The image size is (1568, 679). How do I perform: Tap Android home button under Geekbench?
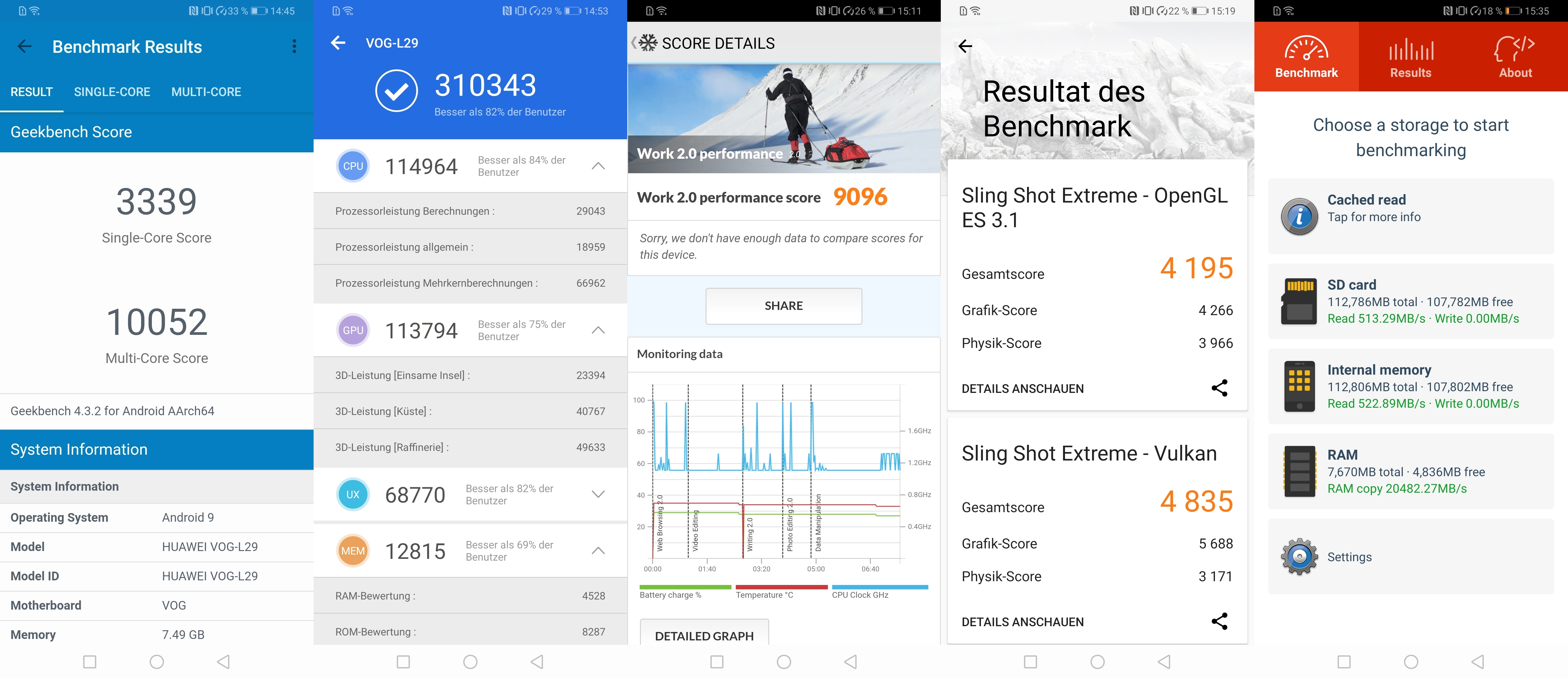157,661
